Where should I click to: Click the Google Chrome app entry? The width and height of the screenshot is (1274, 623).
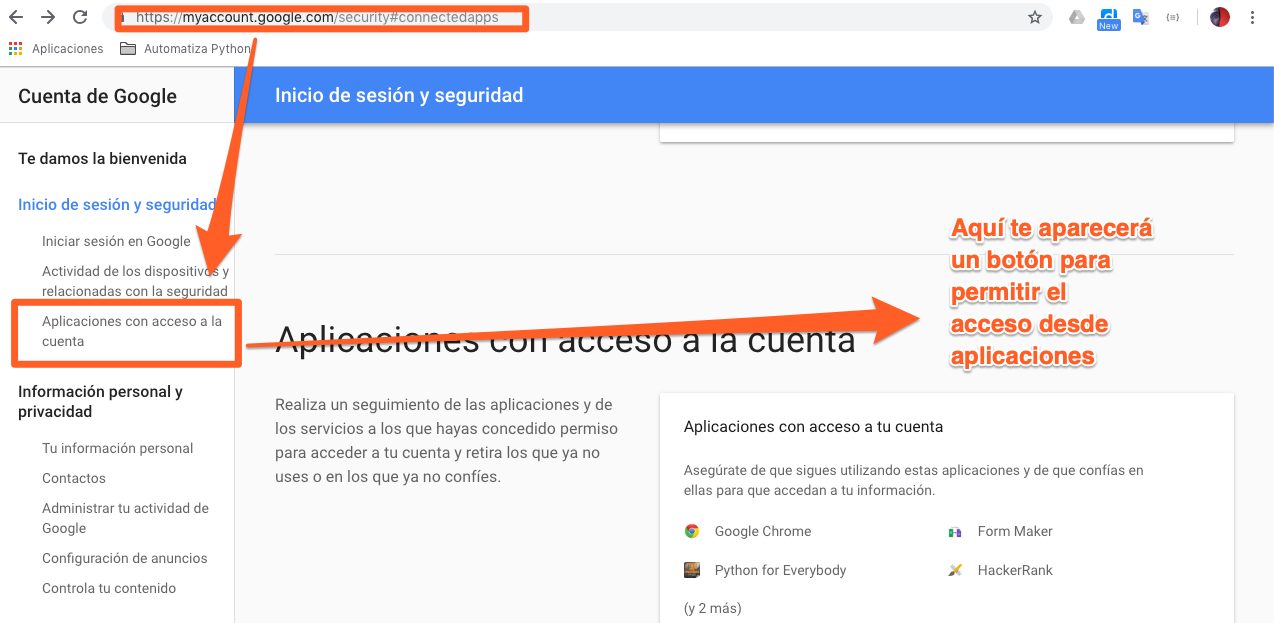click(x=762, y=531)
